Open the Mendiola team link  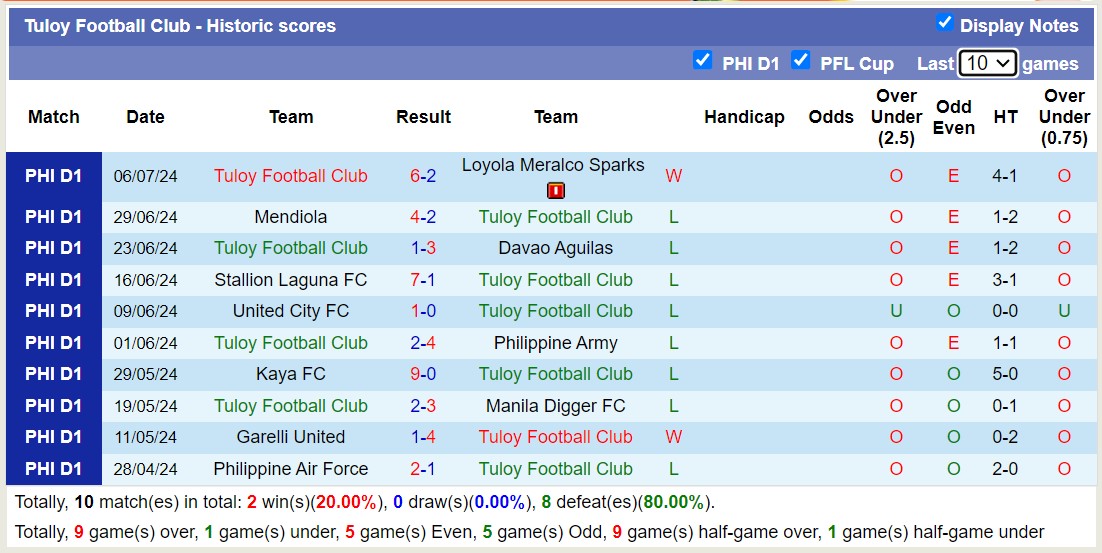click(291, 217)
